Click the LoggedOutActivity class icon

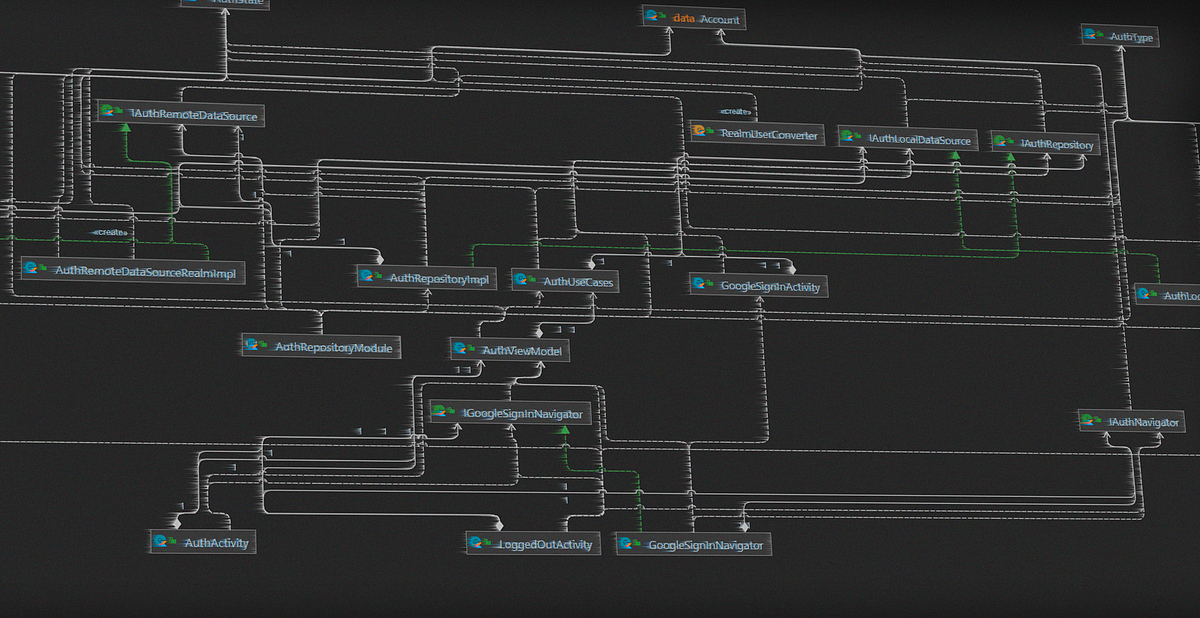[x=478, y=544]
